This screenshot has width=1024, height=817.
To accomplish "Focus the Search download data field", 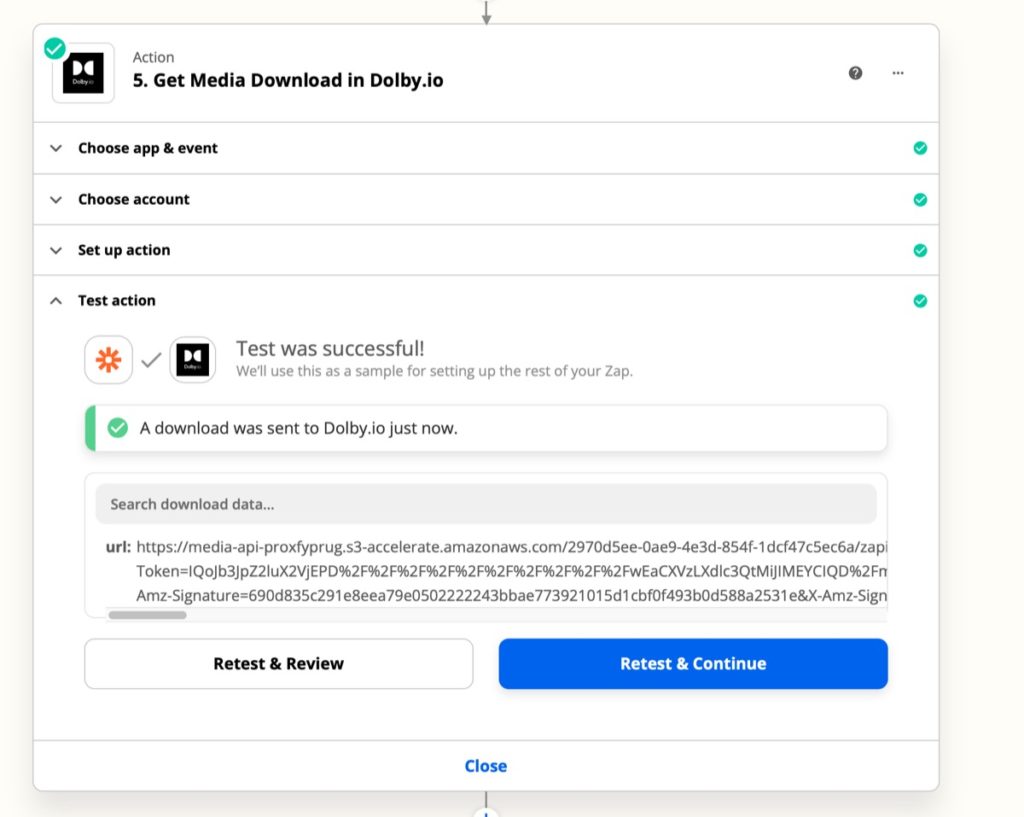I will pos(486,504).
